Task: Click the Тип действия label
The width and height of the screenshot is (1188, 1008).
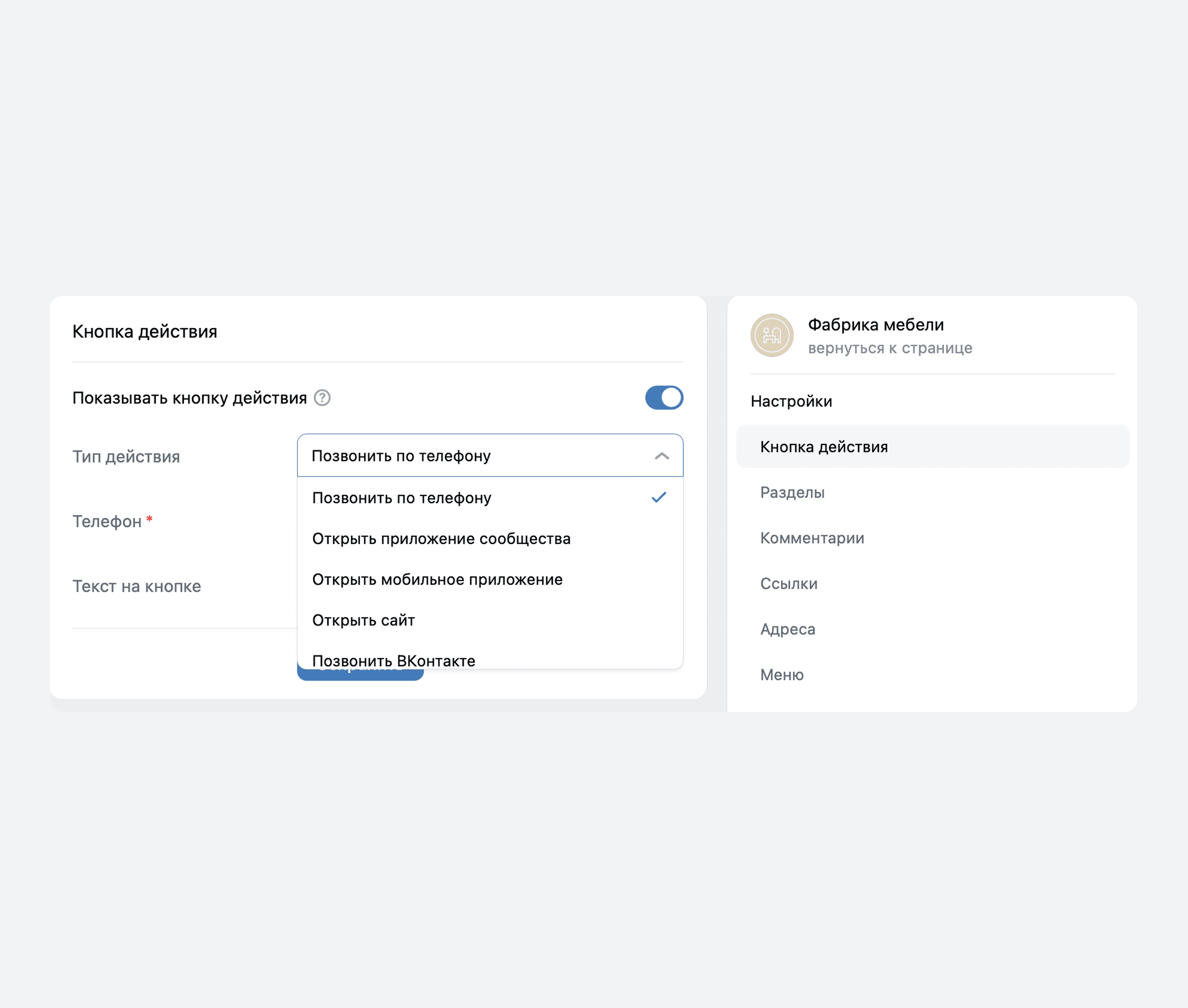Action: 126,457
